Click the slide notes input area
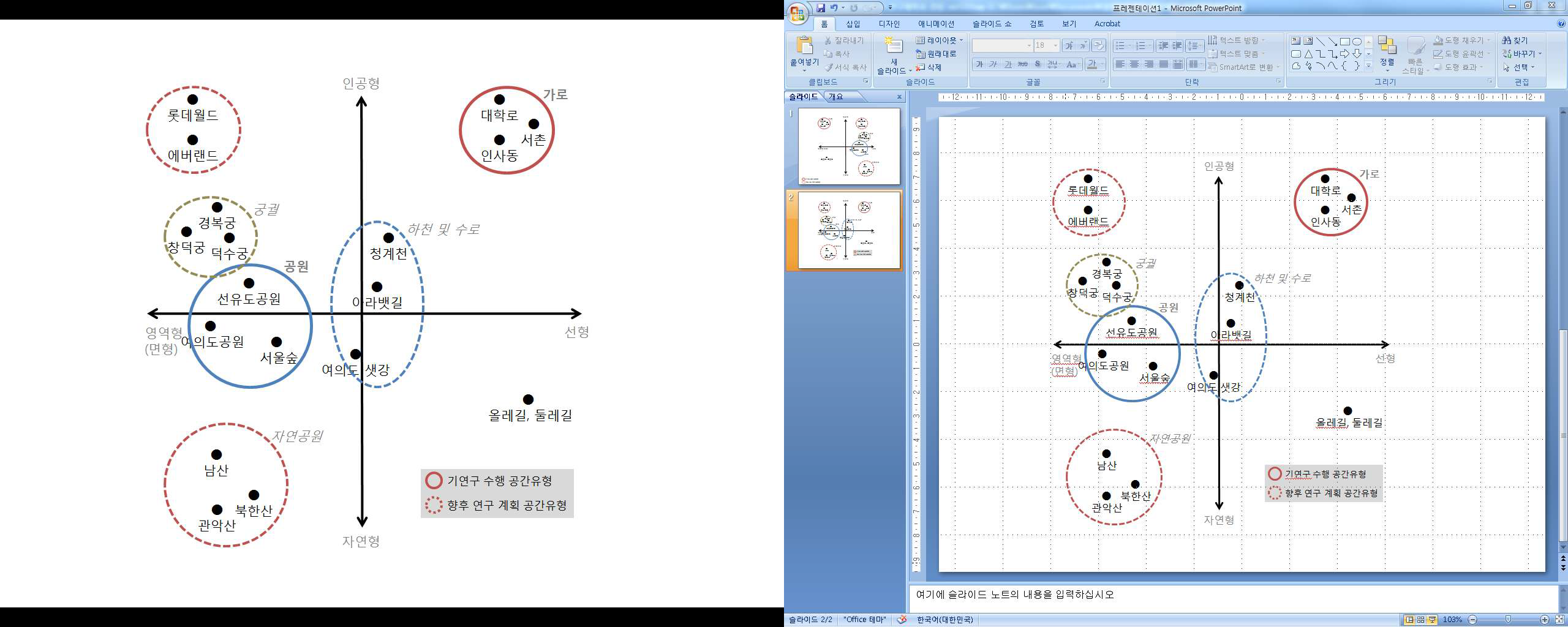Viewport: 1568px width, 627px height. [1232, 598]
